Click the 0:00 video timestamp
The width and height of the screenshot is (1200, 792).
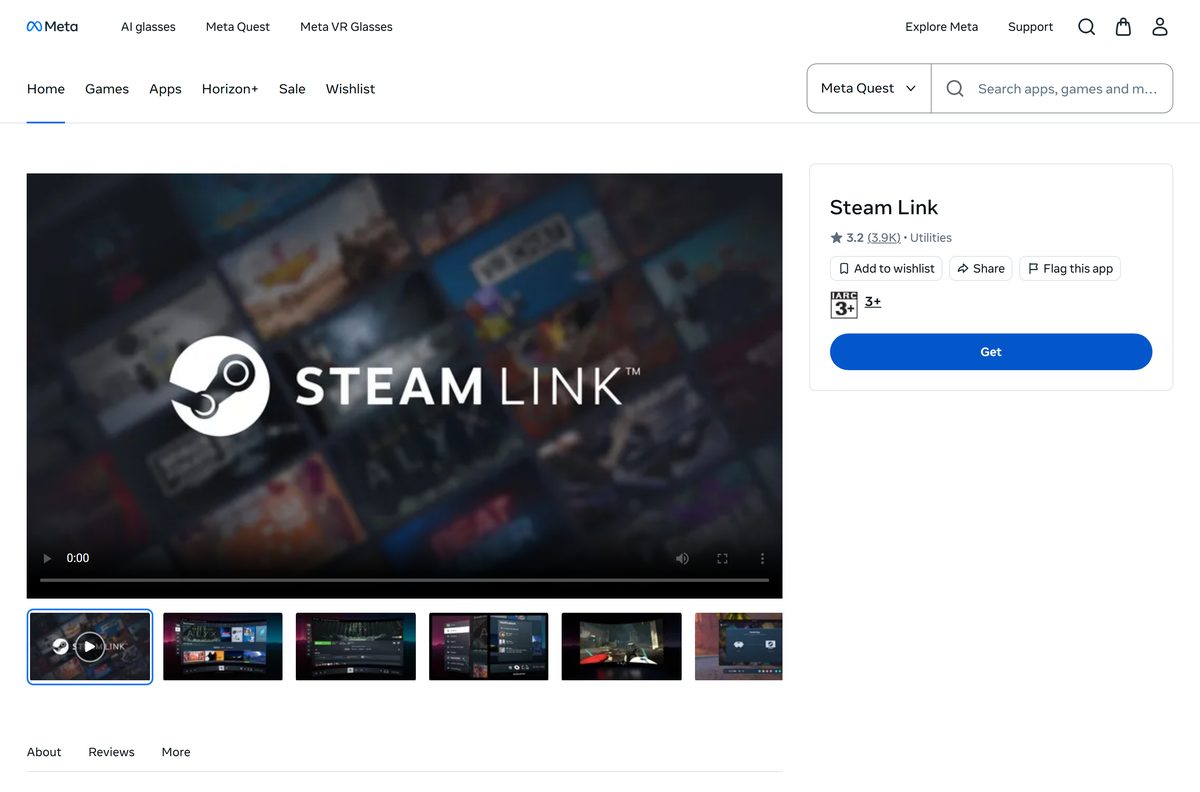78,558
